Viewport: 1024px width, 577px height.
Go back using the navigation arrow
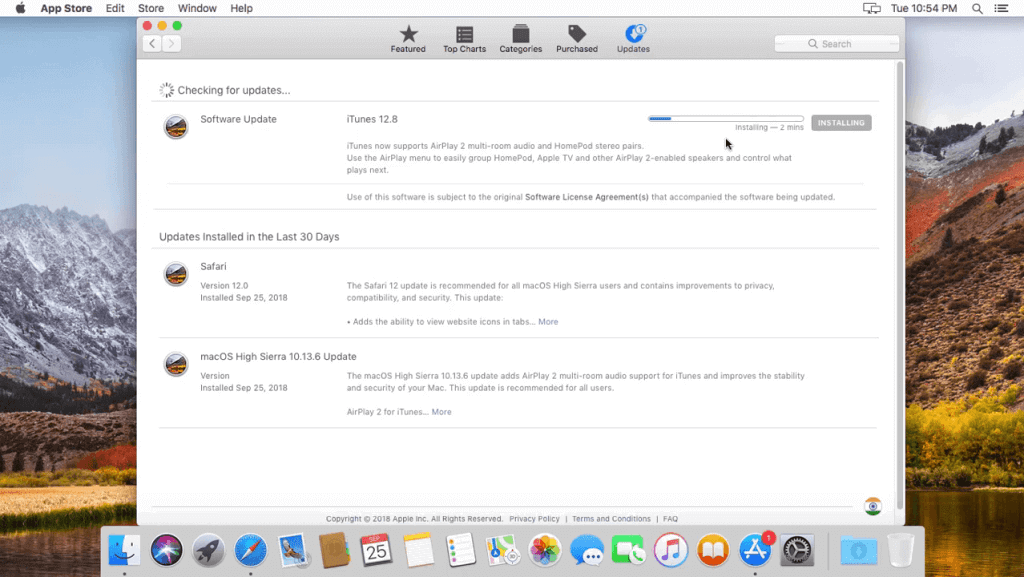151,43
